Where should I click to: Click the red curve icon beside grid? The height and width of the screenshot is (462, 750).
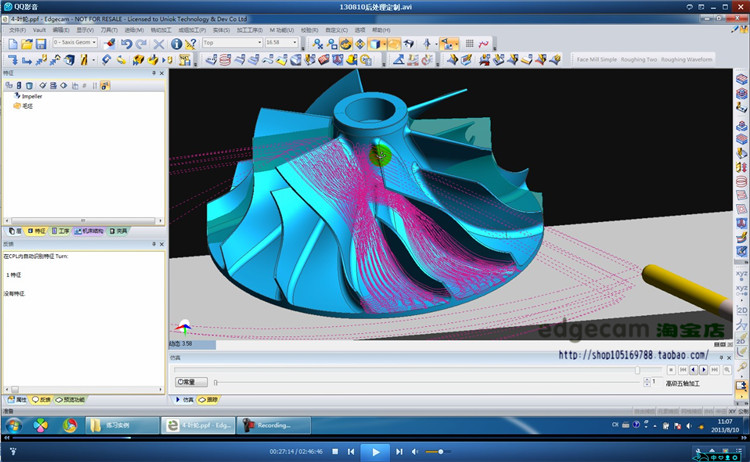[x=484, y=44]
